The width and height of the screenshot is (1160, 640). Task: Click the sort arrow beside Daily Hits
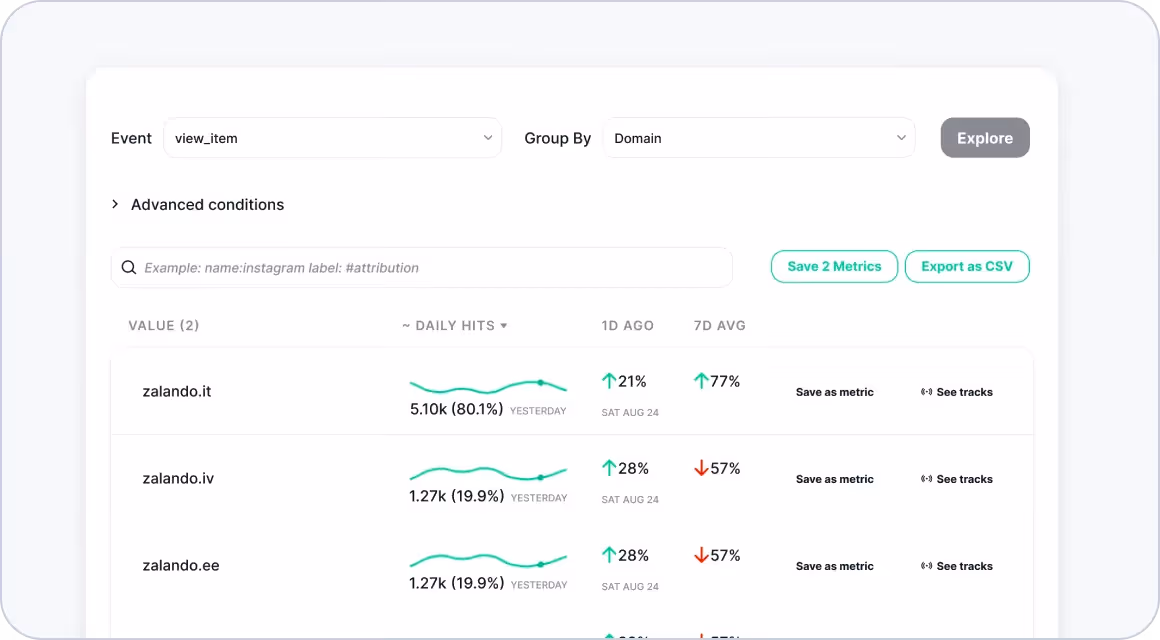tap(504, 326)
